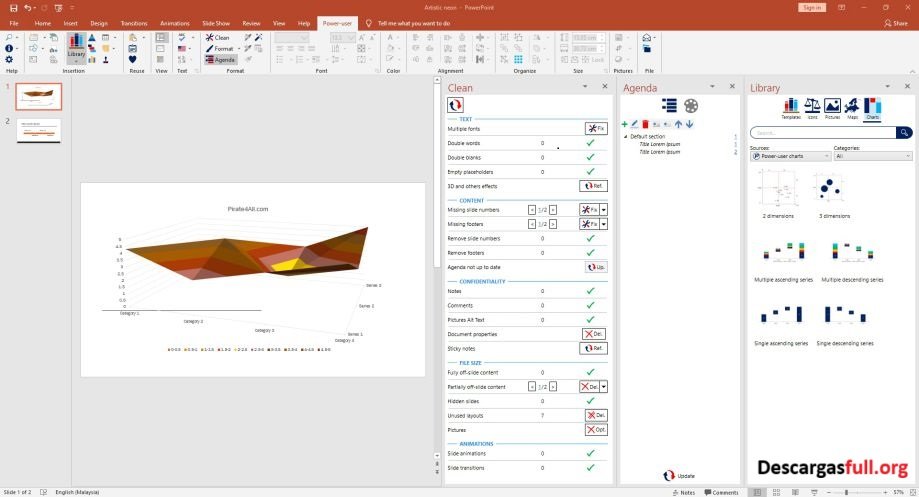Open the Sources dropdown in Library
919x497 pixels.
point(790,156)
